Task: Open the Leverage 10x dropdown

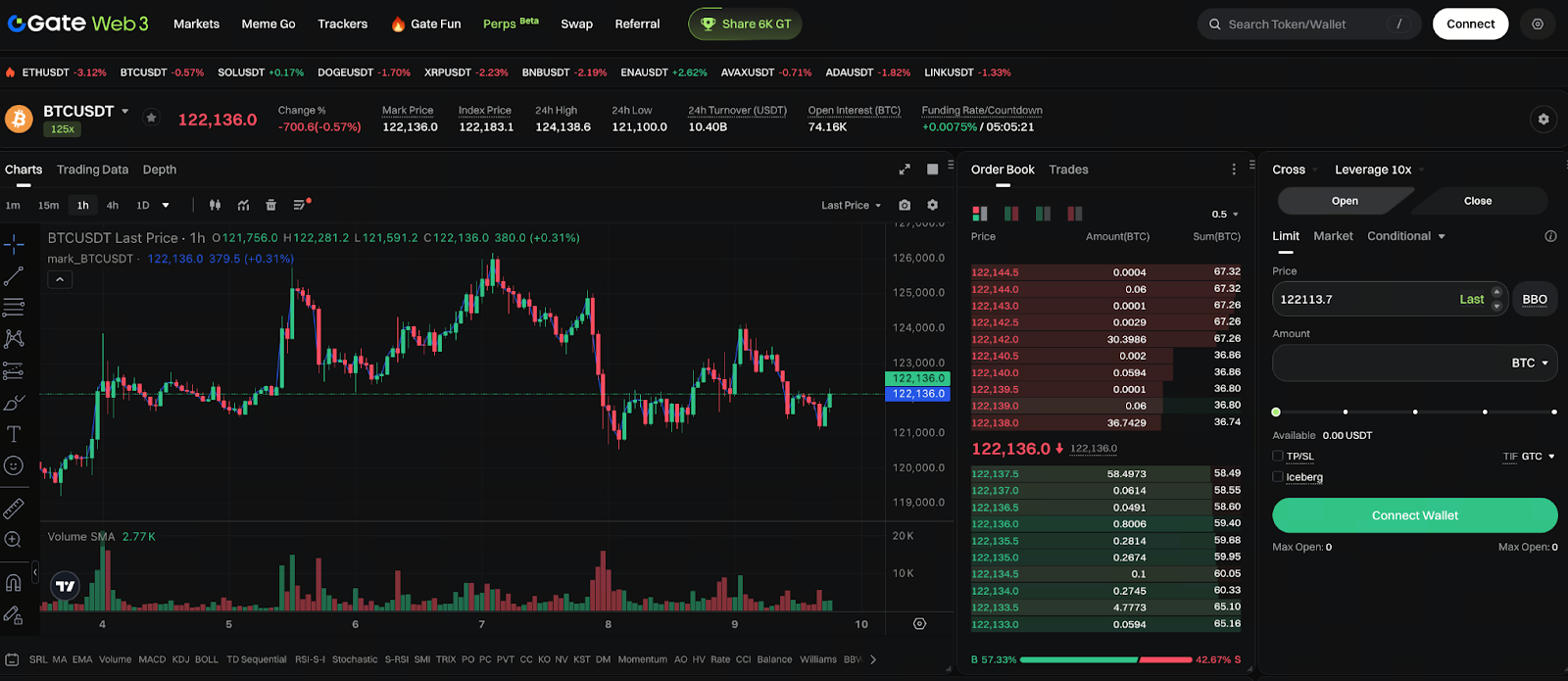Action: (1379, 170)
